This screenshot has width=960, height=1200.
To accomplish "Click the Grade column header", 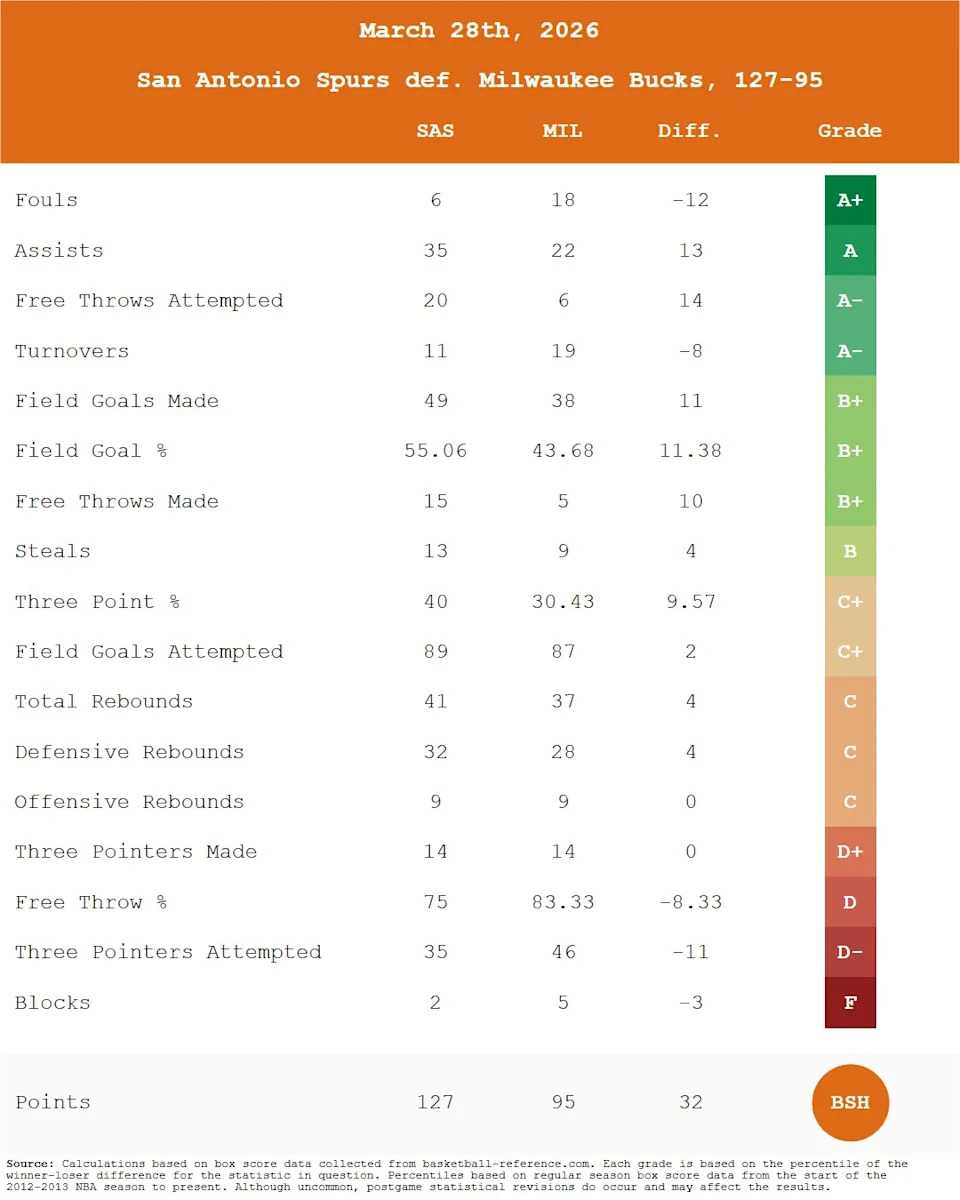I will [x=850, y=131].
